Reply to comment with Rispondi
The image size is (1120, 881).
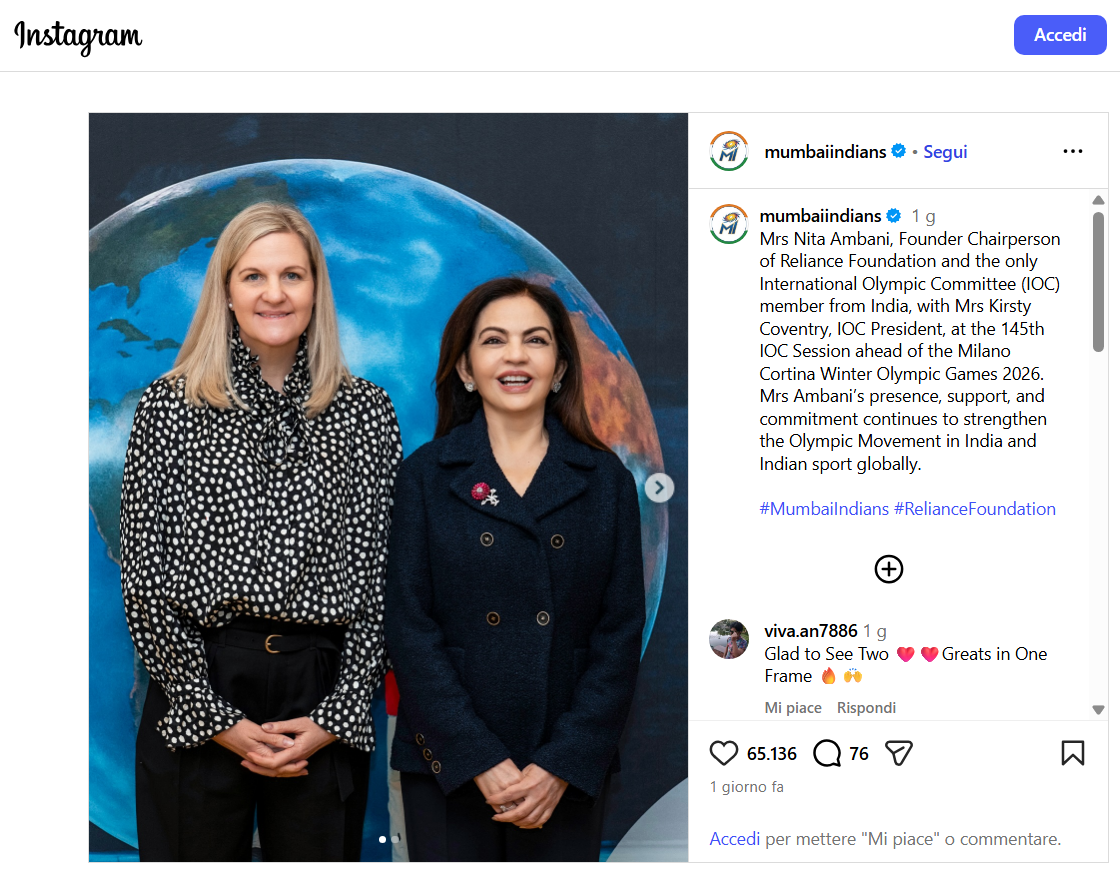(866, 707)
